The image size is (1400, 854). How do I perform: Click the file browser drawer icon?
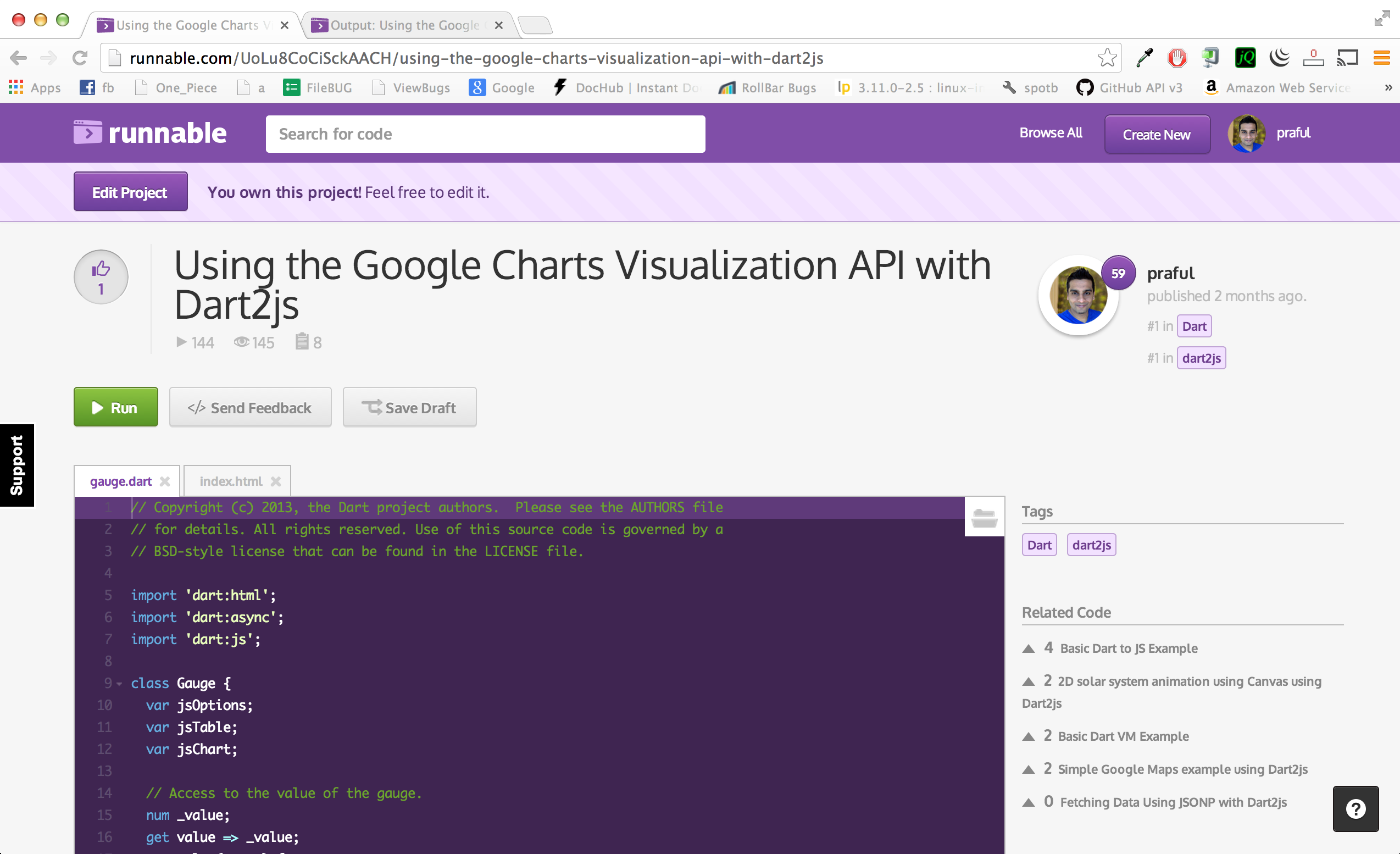pos(984,518)
